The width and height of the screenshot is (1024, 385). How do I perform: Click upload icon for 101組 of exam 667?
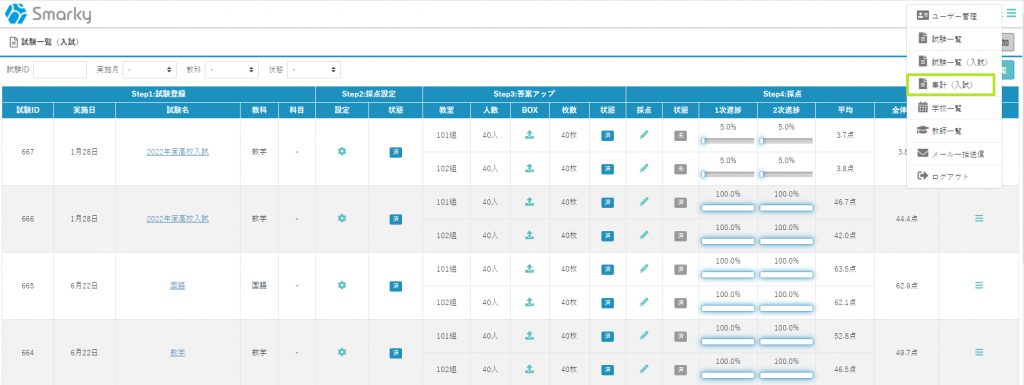530,135
